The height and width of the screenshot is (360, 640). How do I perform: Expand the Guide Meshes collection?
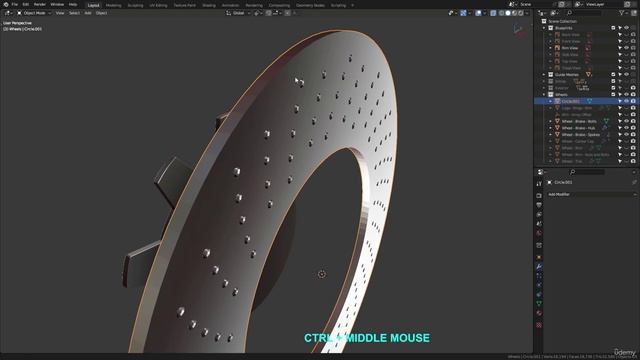click(x=544, y=74)
